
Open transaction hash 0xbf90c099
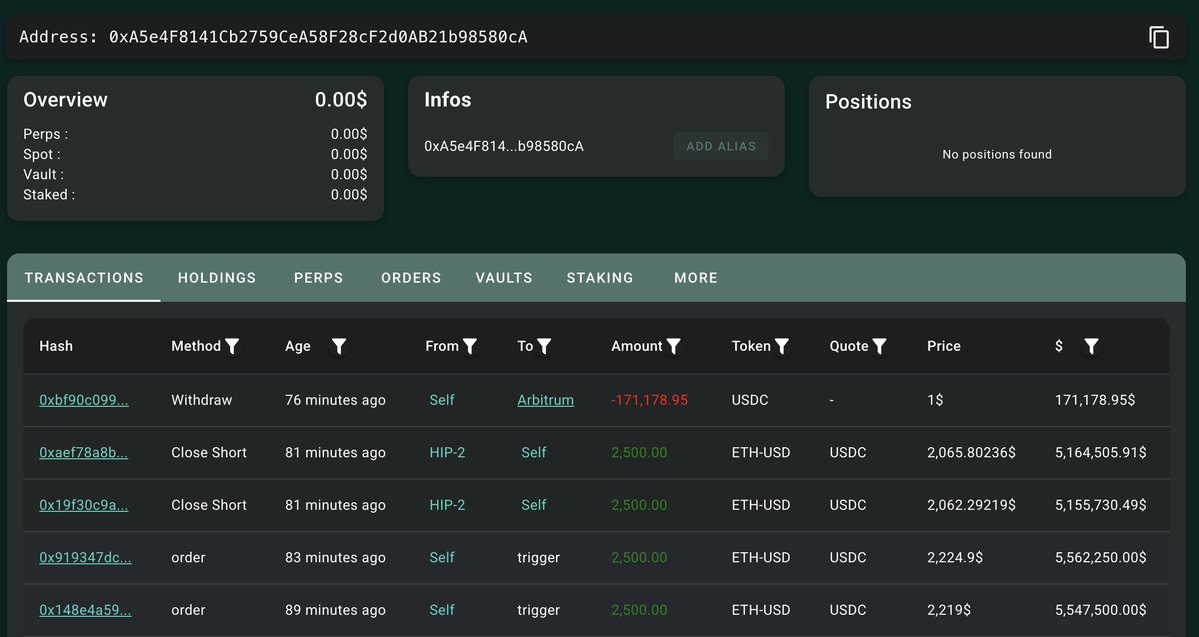[84, 400]
